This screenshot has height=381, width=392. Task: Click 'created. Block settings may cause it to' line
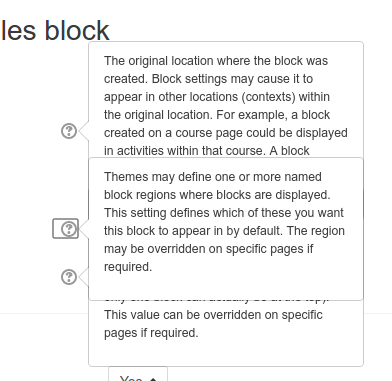pos(208,79)
